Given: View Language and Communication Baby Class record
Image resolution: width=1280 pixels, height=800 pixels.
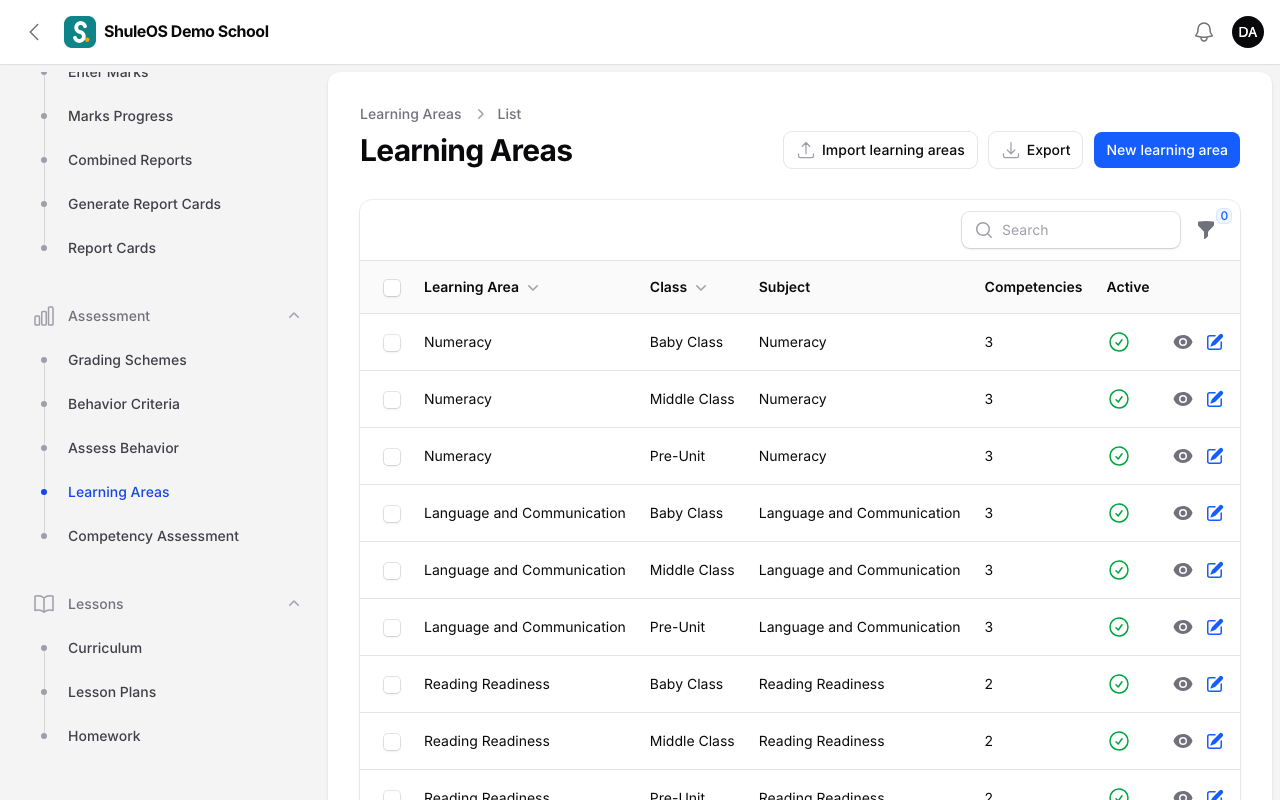Looking at the screenshot, I should pos(1183,513).
